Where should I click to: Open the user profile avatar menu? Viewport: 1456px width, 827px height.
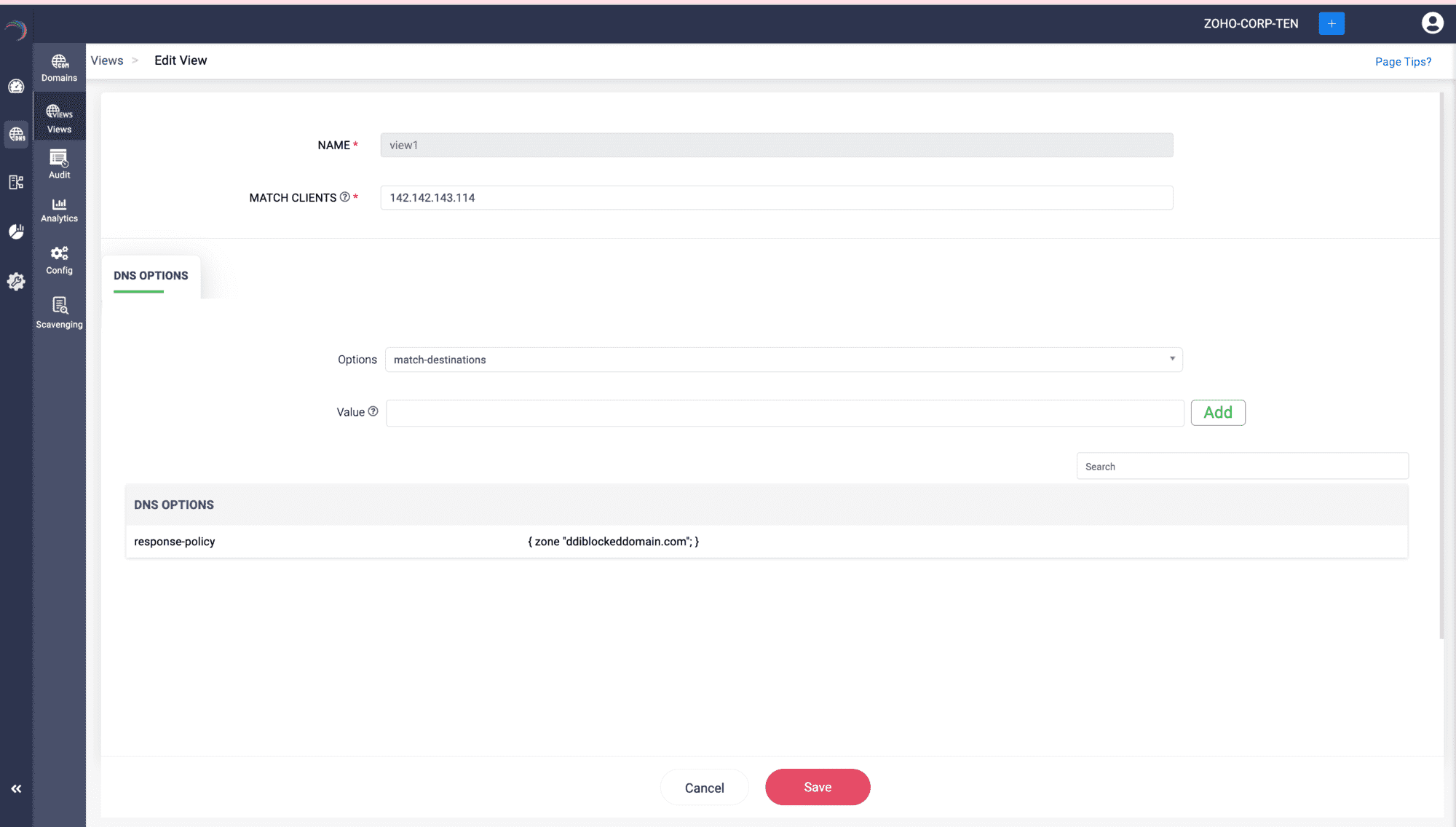click(1432, 23)
